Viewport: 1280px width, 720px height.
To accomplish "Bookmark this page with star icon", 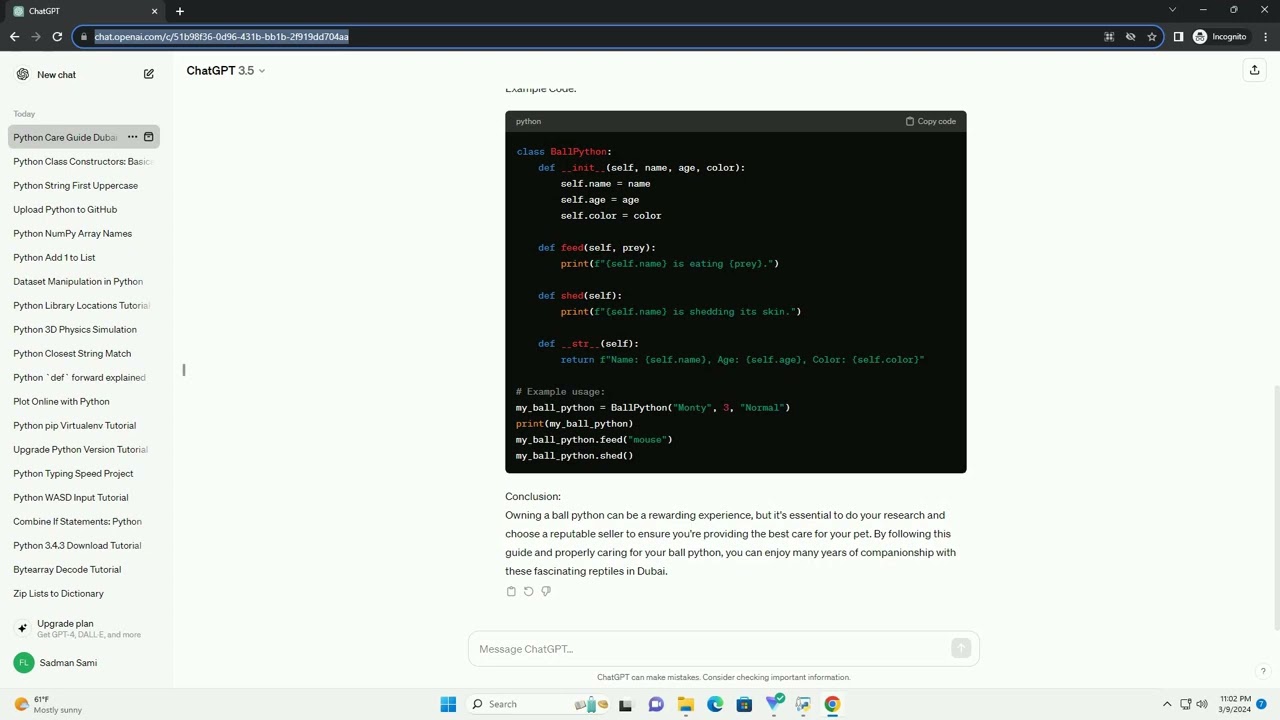I will [1152, 37].
